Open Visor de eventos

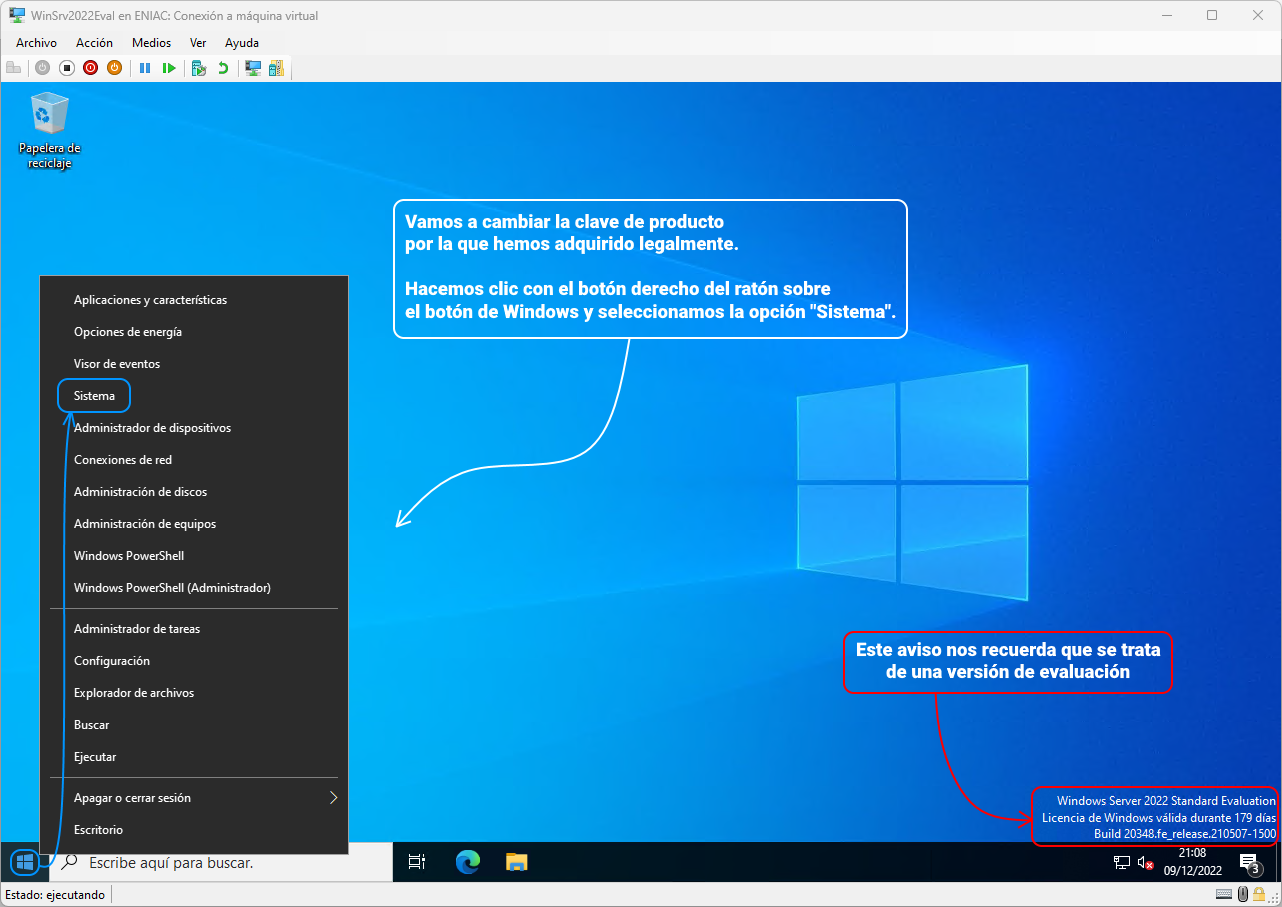tap(193, 364)
